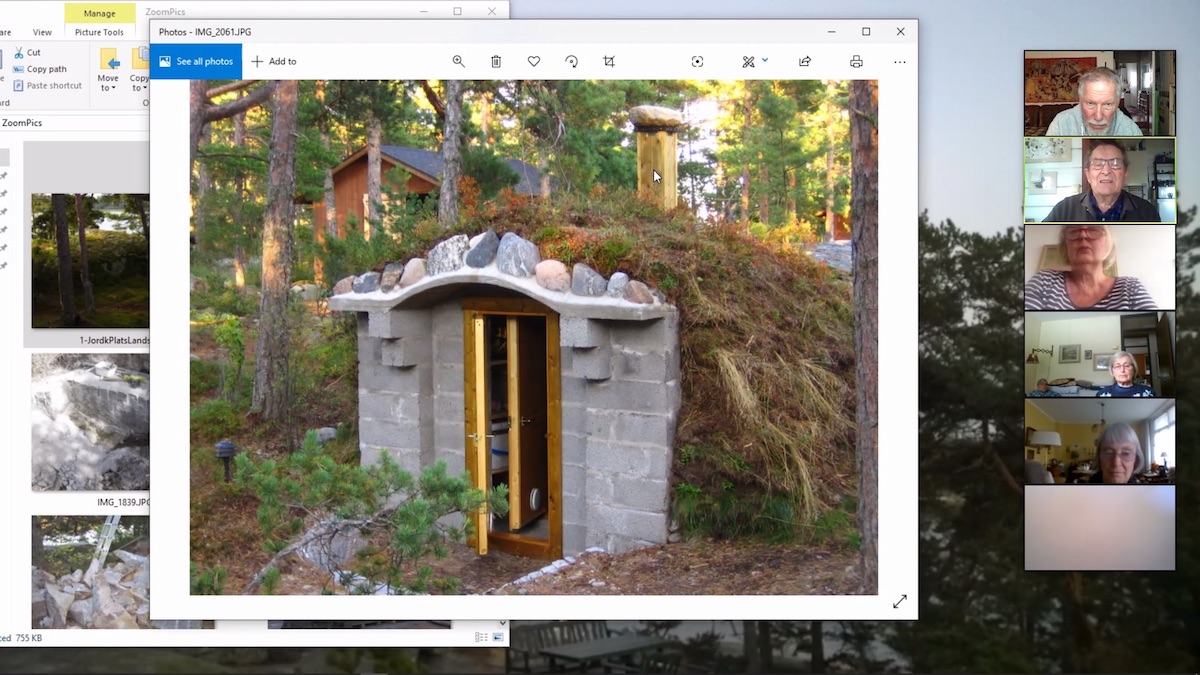Switch to the Picture Tools tab
Image resolution: width=1200 pixels, height=675 pixels.
coord(99,32)
